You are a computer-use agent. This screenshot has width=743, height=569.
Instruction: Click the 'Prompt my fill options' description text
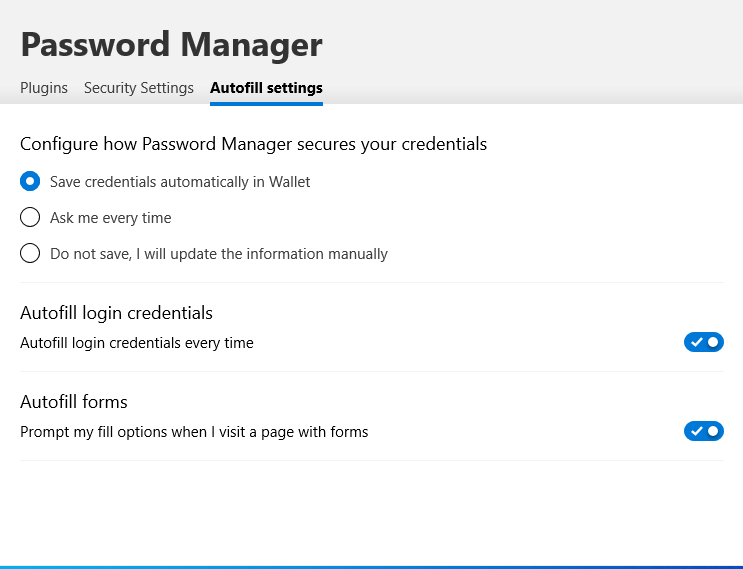pos(194,432)
